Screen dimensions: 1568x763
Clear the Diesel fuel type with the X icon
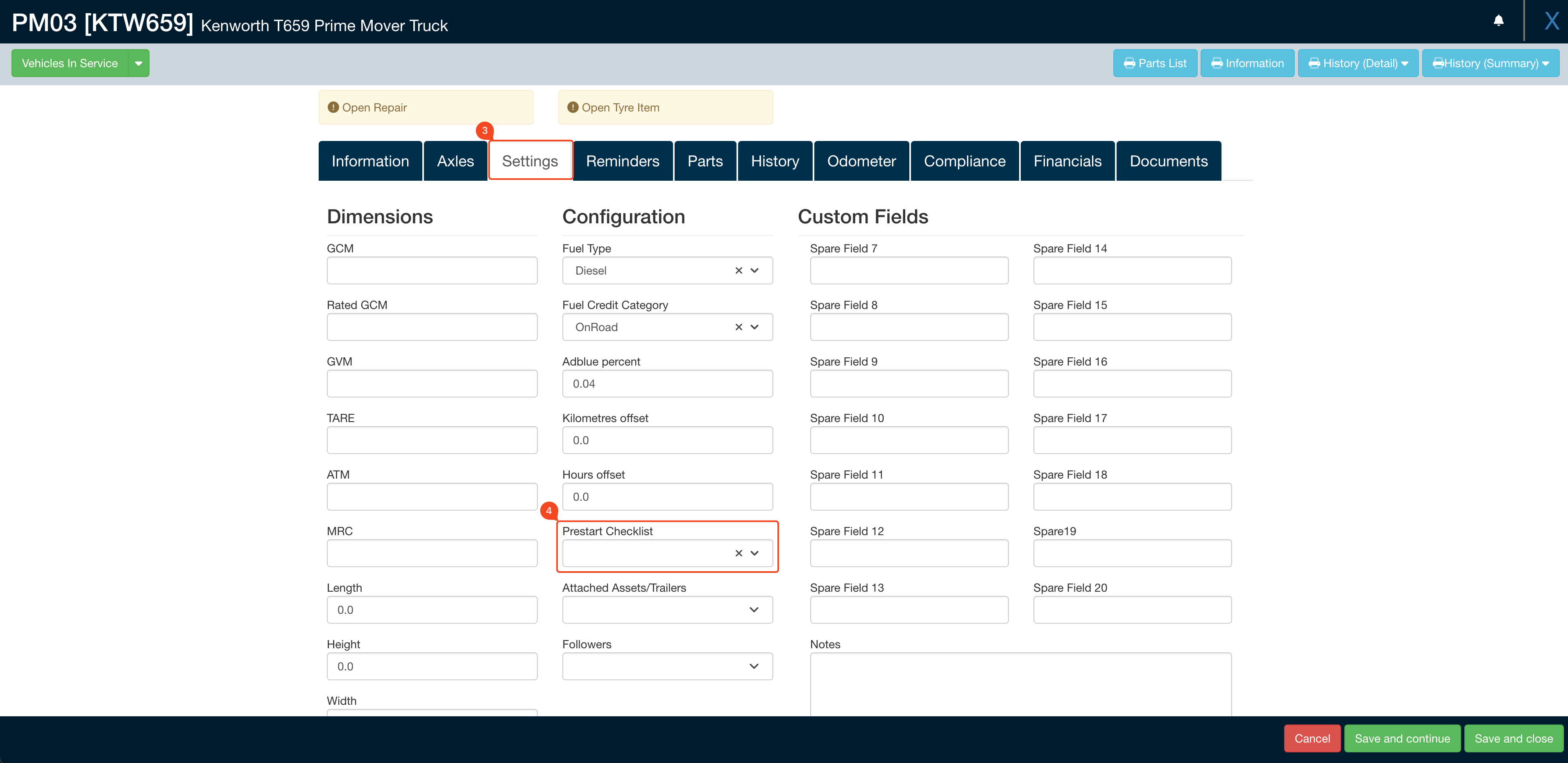pos(739,270)
